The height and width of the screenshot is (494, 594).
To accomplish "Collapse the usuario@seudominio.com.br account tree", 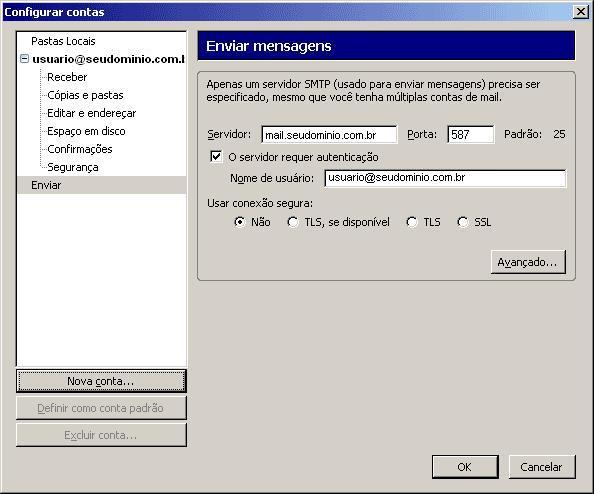I will [25, 59].
